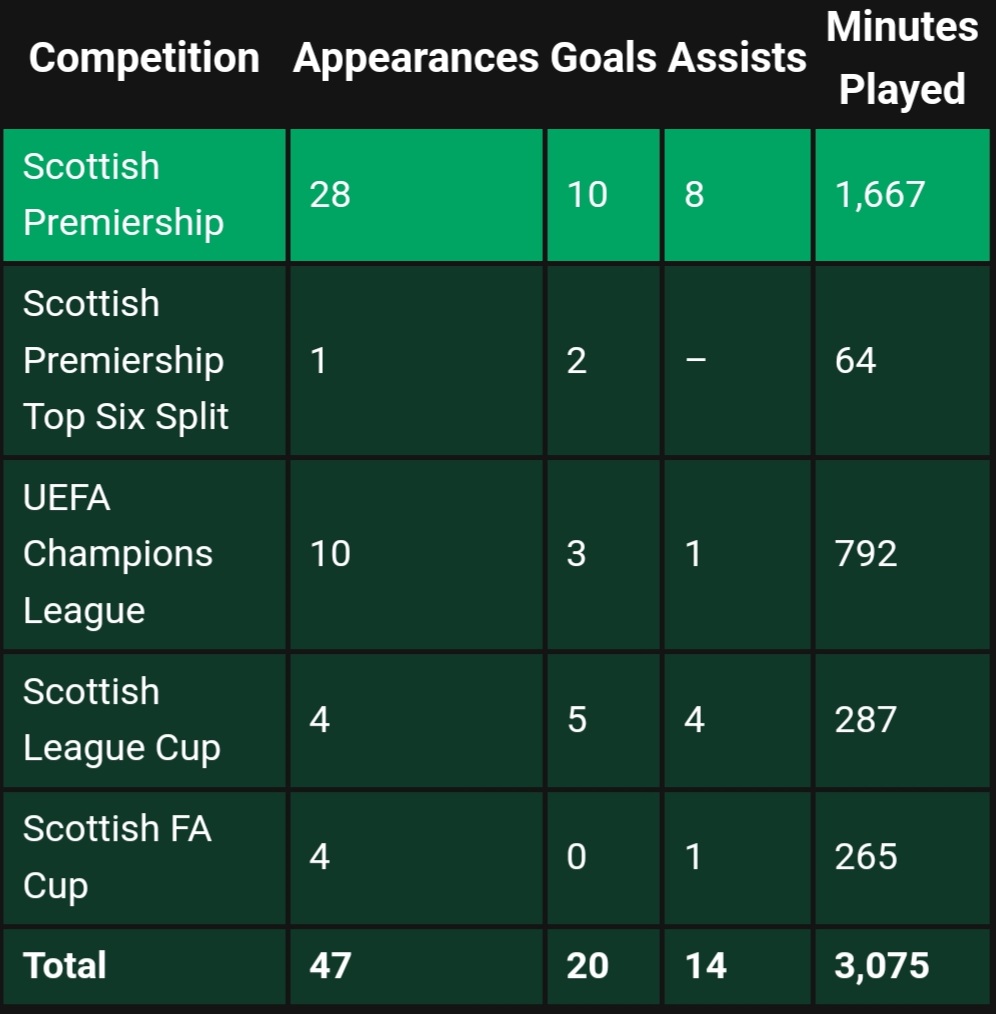Select the Goals column header

(x=603, y=58)
